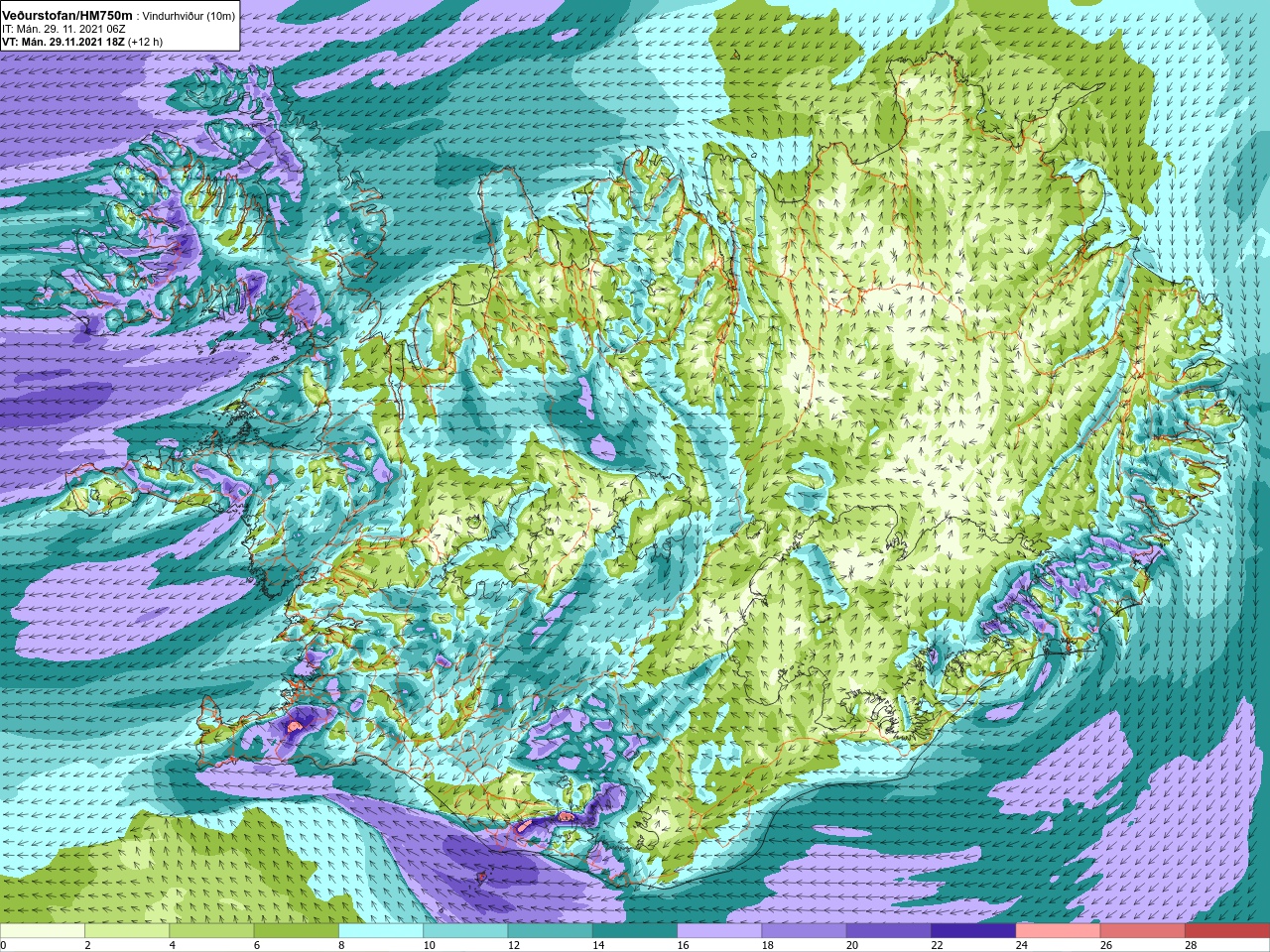The width and height of the screenshot is (1270, 952).
Task: Click the "(+12 h)" forecast offset text
Action: click(x=145, y=42)
